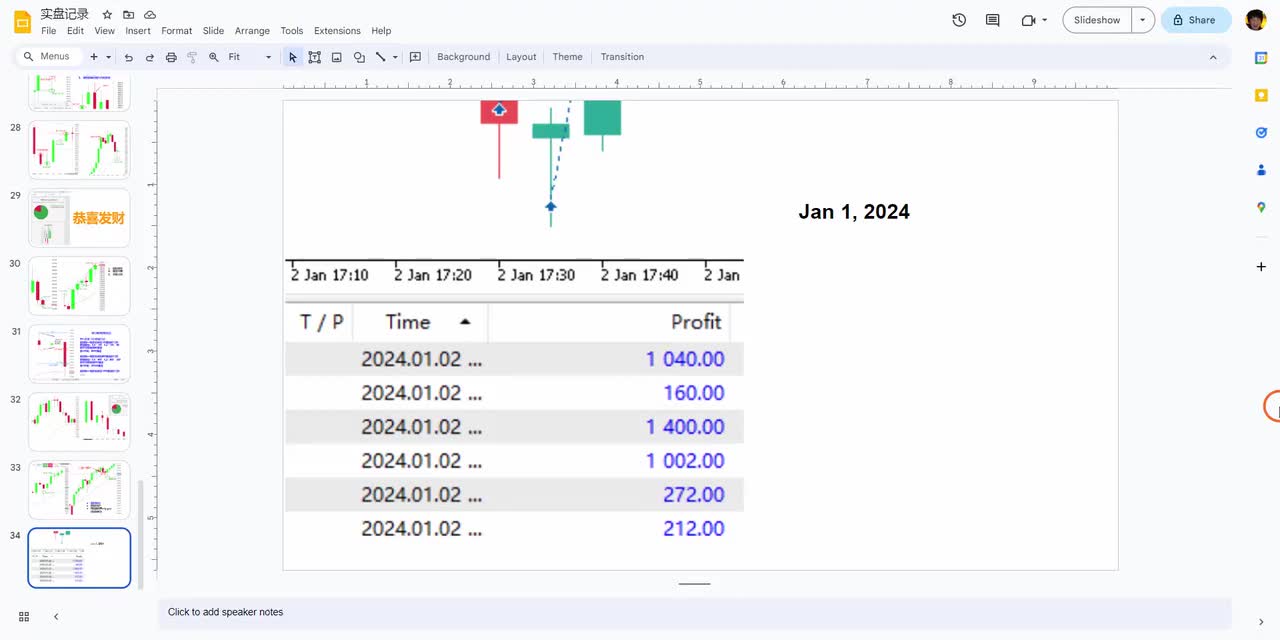Open the Fit zoom dropdown
The height and width of the screenshot is (640, 1280).
tap(249, 57)
